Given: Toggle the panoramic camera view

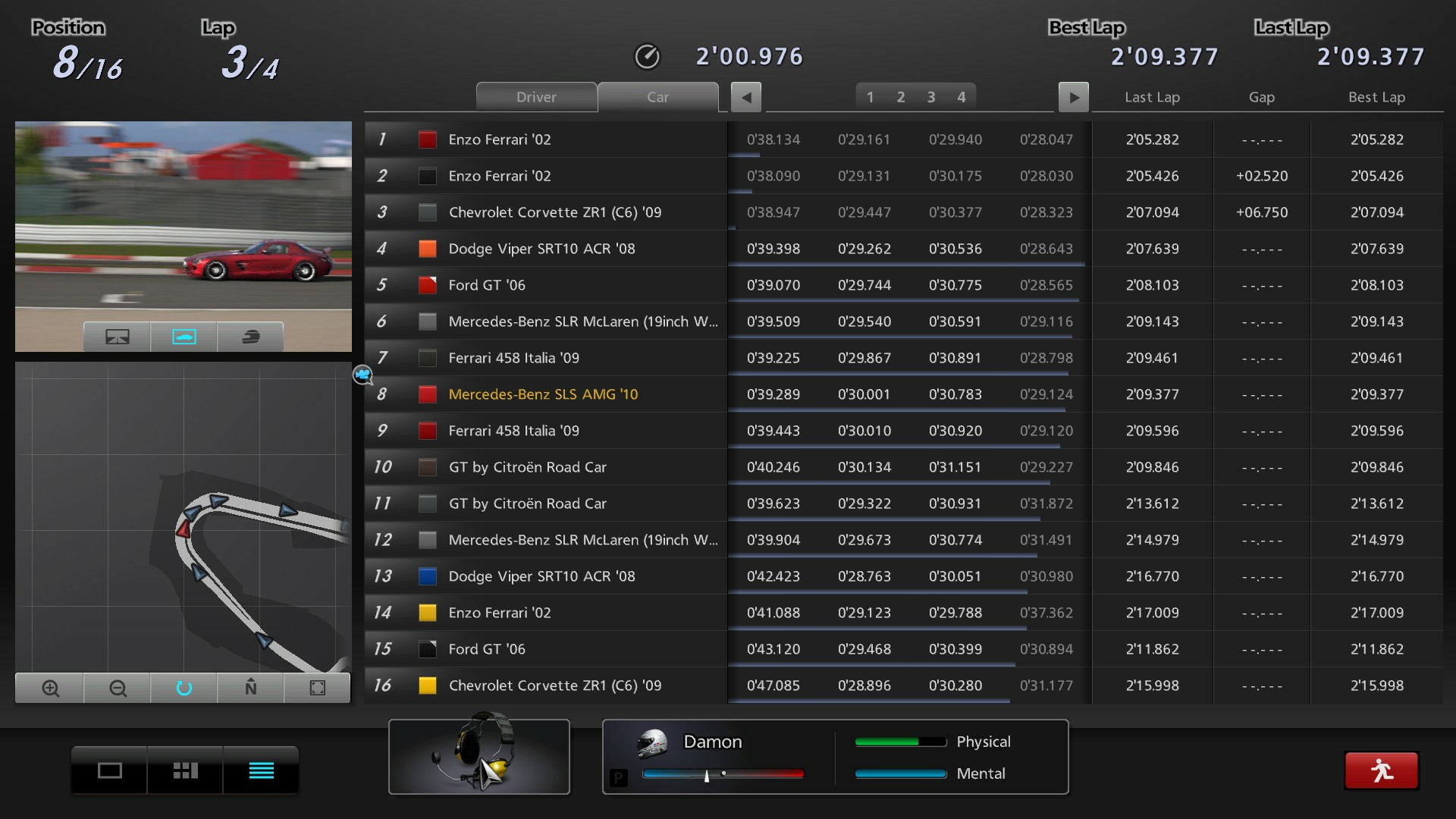Looking at the screenshot, I should click(x=117, y=337).
